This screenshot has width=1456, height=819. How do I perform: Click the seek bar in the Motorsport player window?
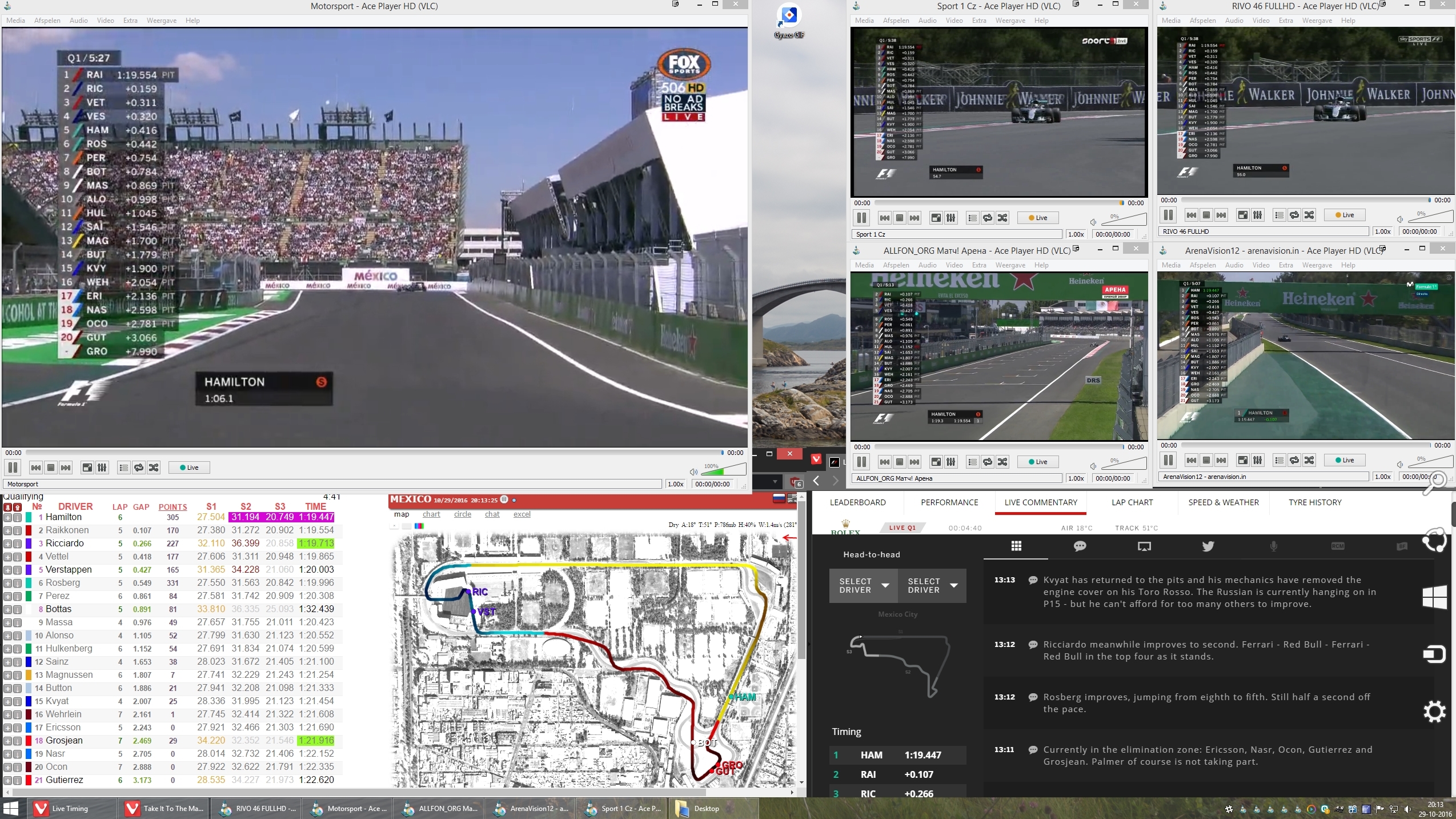[x=374, y=453]
